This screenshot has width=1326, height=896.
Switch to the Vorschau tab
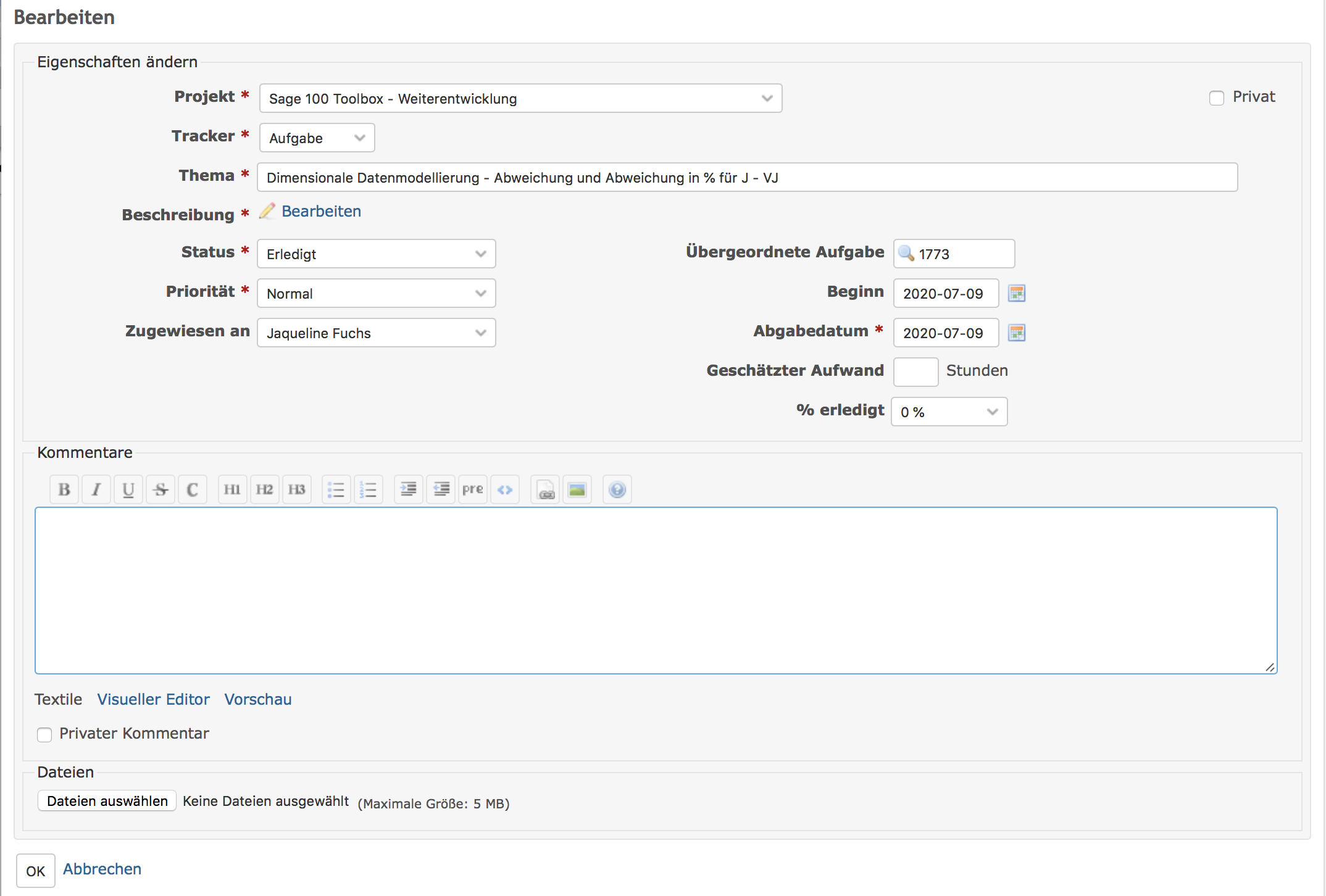coord(257,699)
